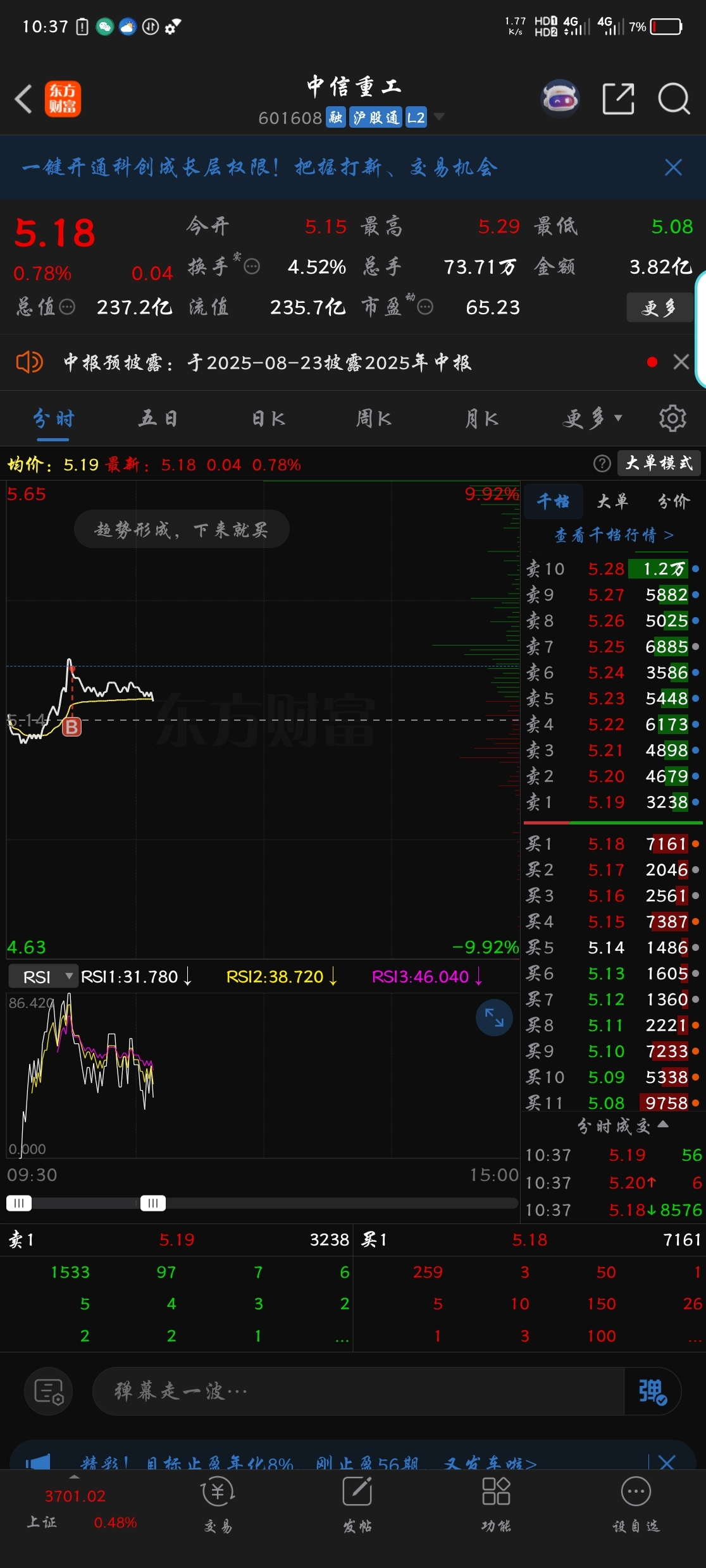
Task: Open the 交易 trade icon
Action: tap(218, 1505)
